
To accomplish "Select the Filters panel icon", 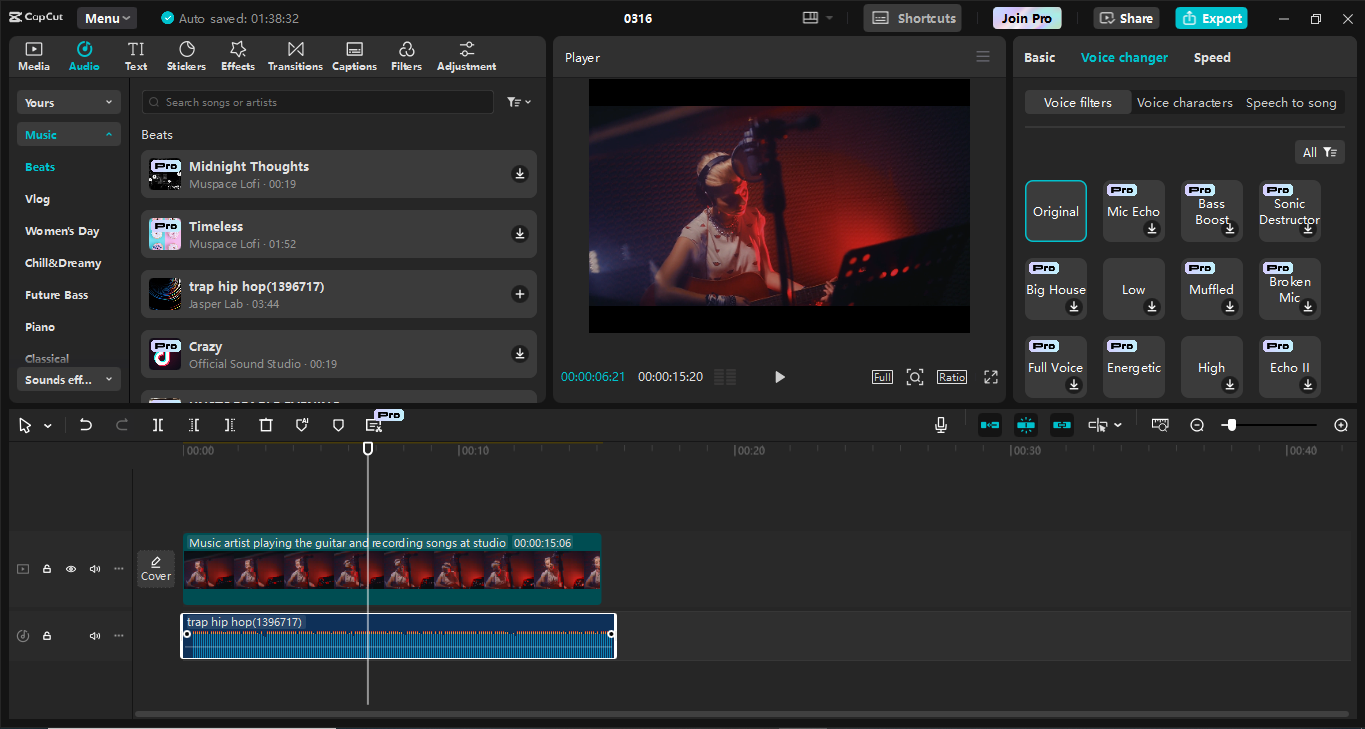I will (x=406, y=55).
